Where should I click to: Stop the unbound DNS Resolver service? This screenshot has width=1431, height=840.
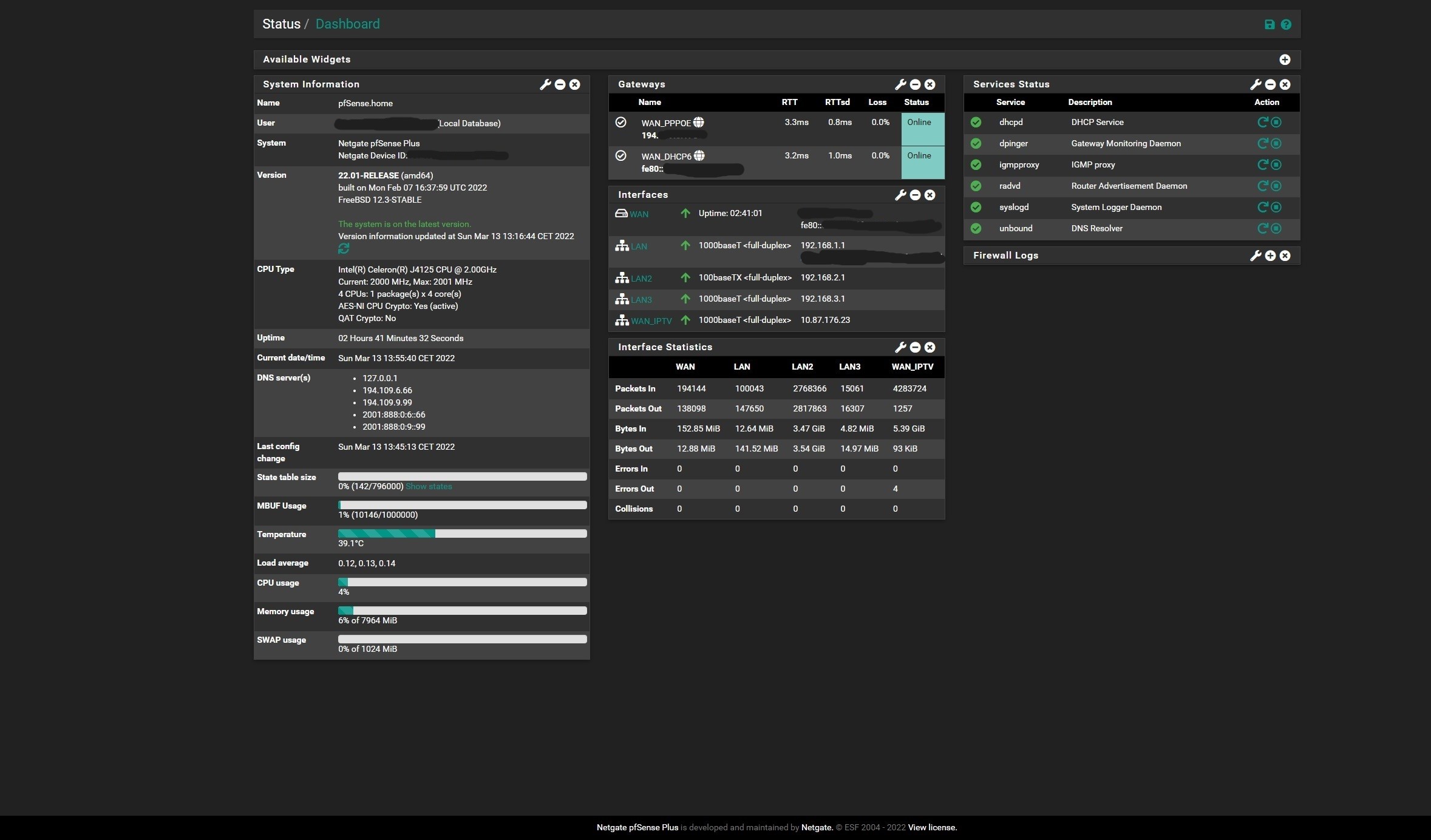(1276, 228)
